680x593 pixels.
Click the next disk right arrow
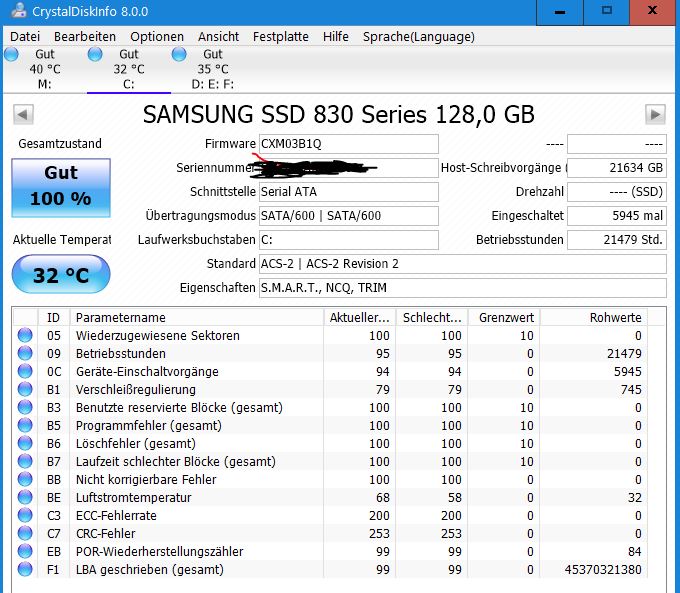(x=655, y=115)
